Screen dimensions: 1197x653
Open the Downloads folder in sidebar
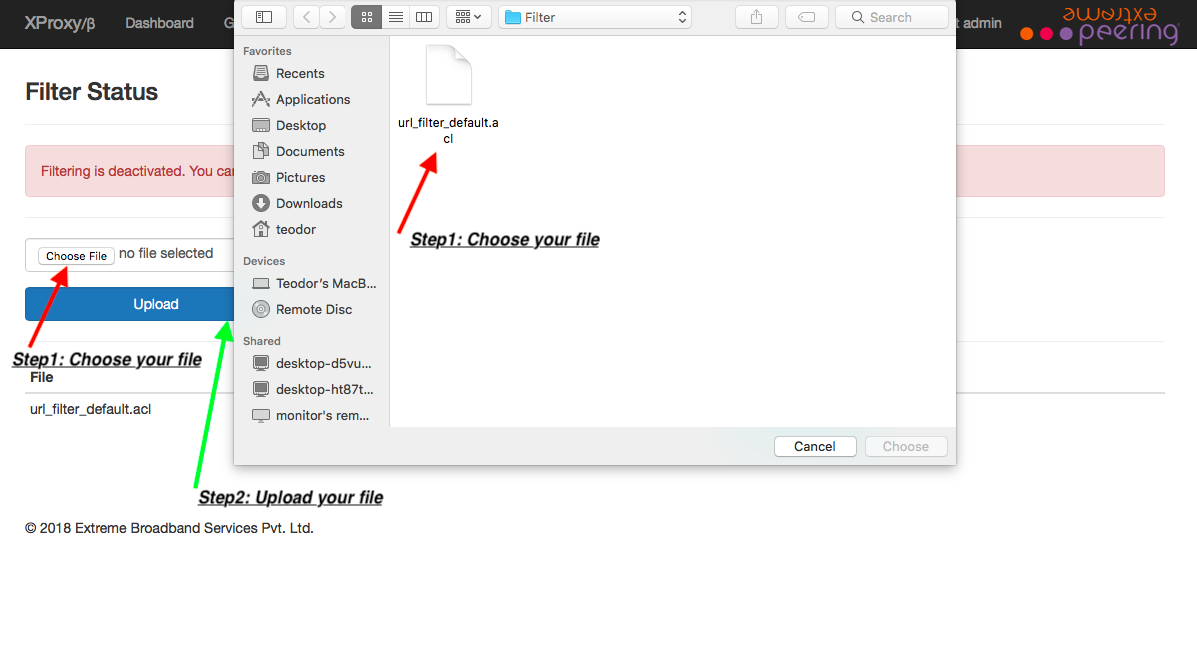tap(309, 203)
